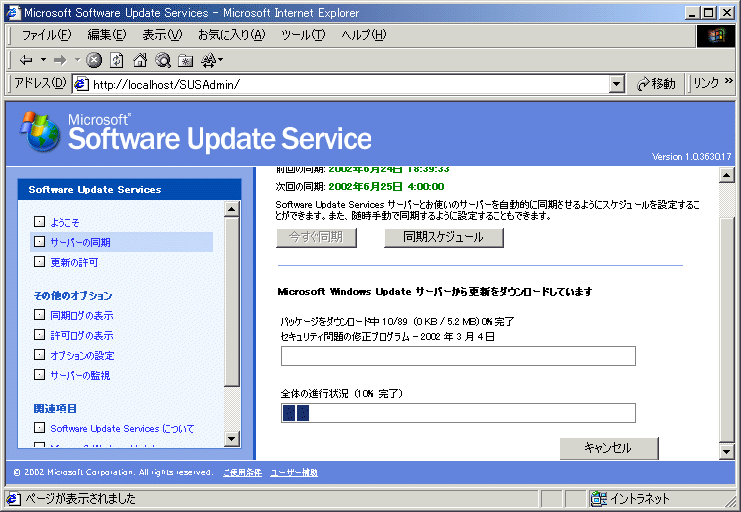
Task: Open the 同期ログの表示 link
Action: (x=82, y=315)
